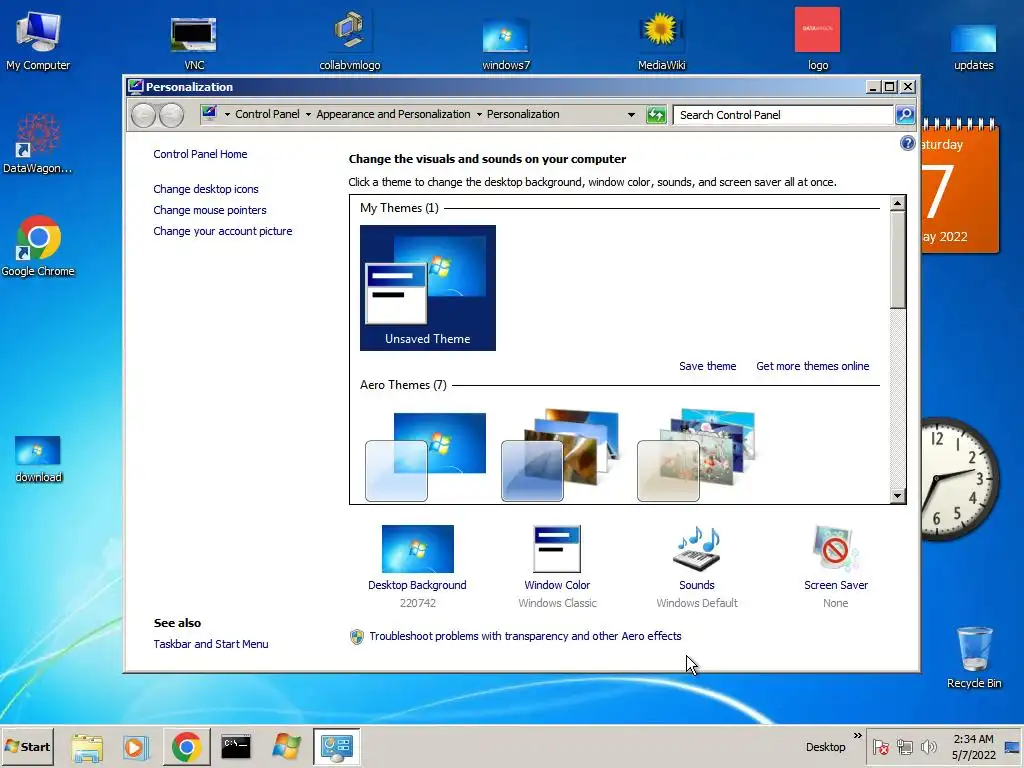Open the command prompt taskbar icon

pos(236,747)
